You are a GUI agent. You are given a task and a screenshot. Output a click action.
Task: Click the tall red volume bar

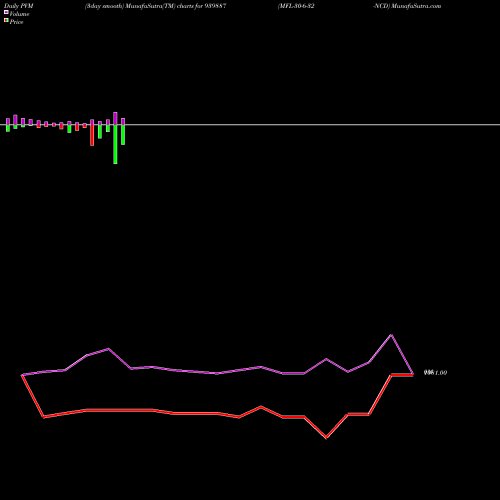pyautogui.click(x=92, y=135)
